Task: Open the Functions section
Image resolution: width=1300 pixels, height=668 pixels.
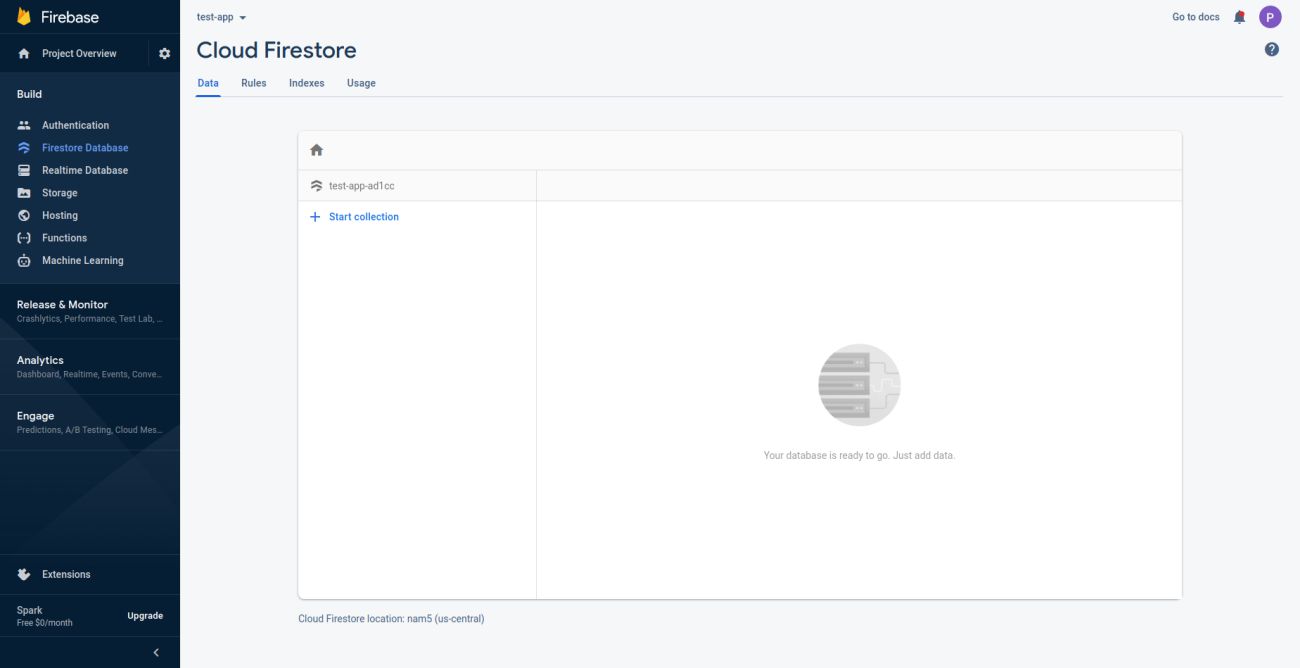Action: click(64, 237)
